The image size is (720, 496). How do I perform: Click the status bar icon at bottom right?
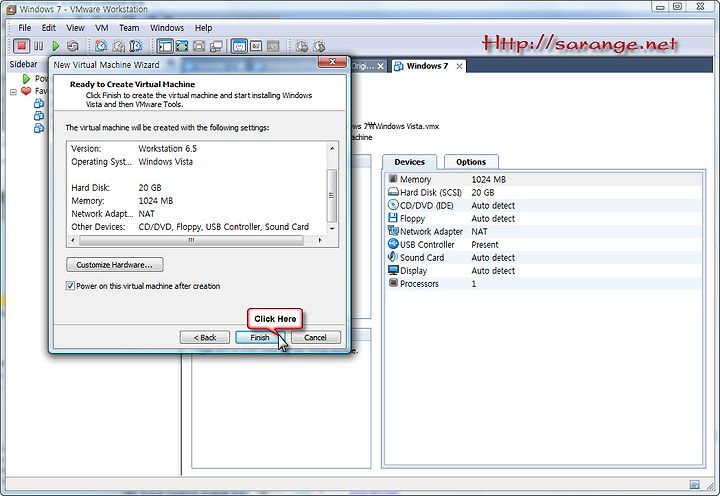pyautogui.click(x=694, y=485)
